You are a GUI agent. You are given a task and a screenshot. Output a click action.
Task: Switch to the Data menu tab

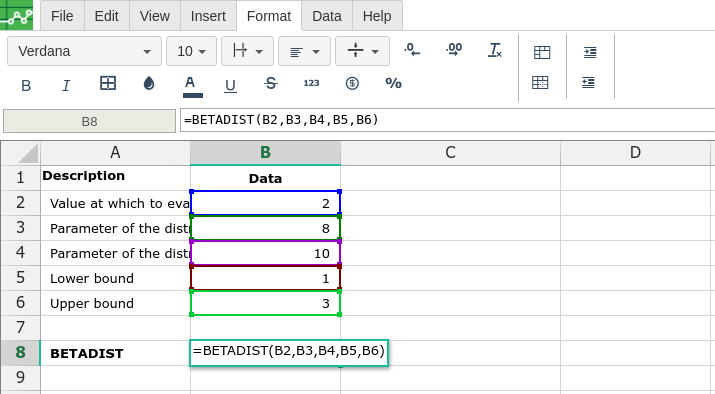pos(327,16)
